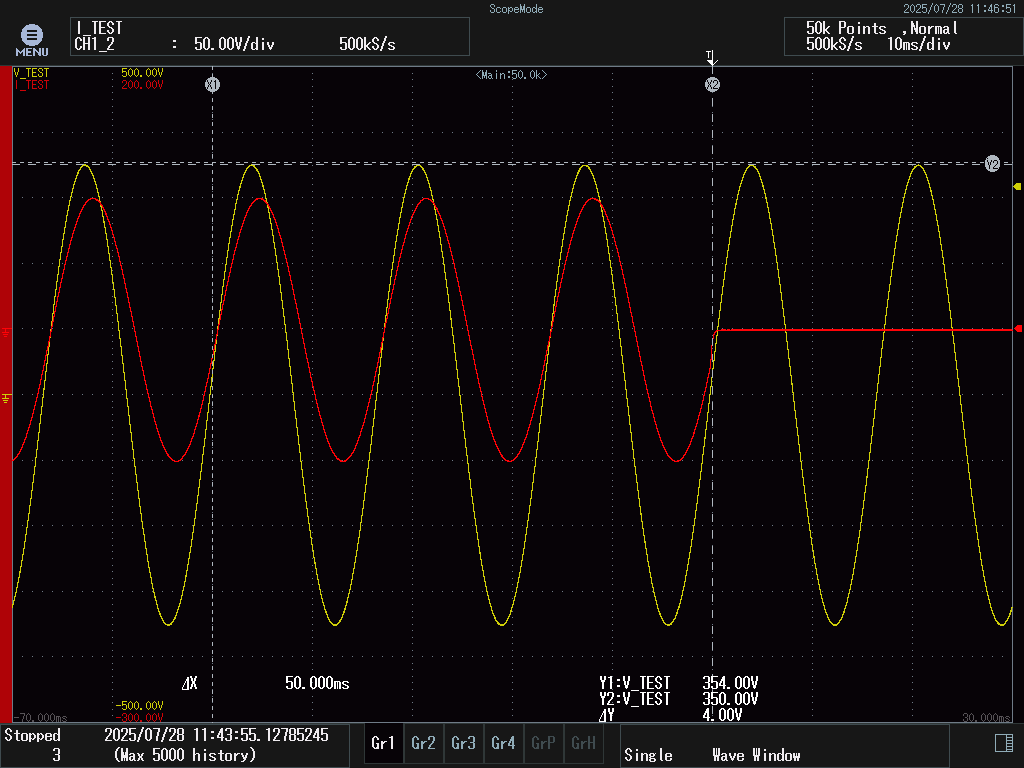This screenshot has width=1024, height=768.
Task: Open the MENU button
Action: (x=31, y=39)
